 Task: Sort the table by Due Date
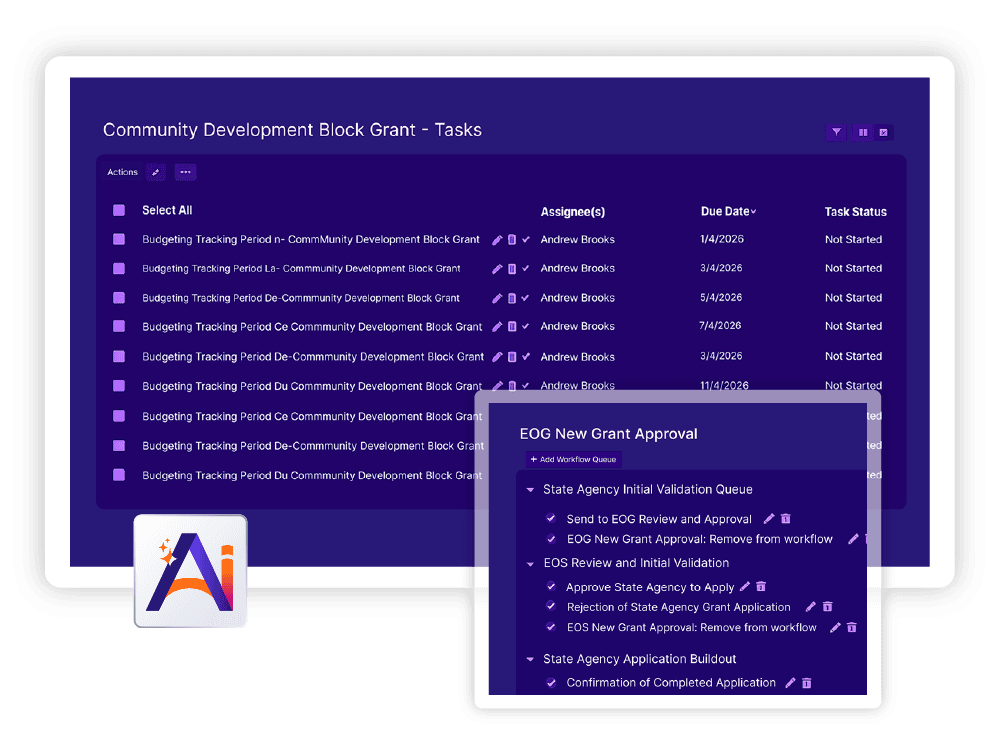coord(728,212)
